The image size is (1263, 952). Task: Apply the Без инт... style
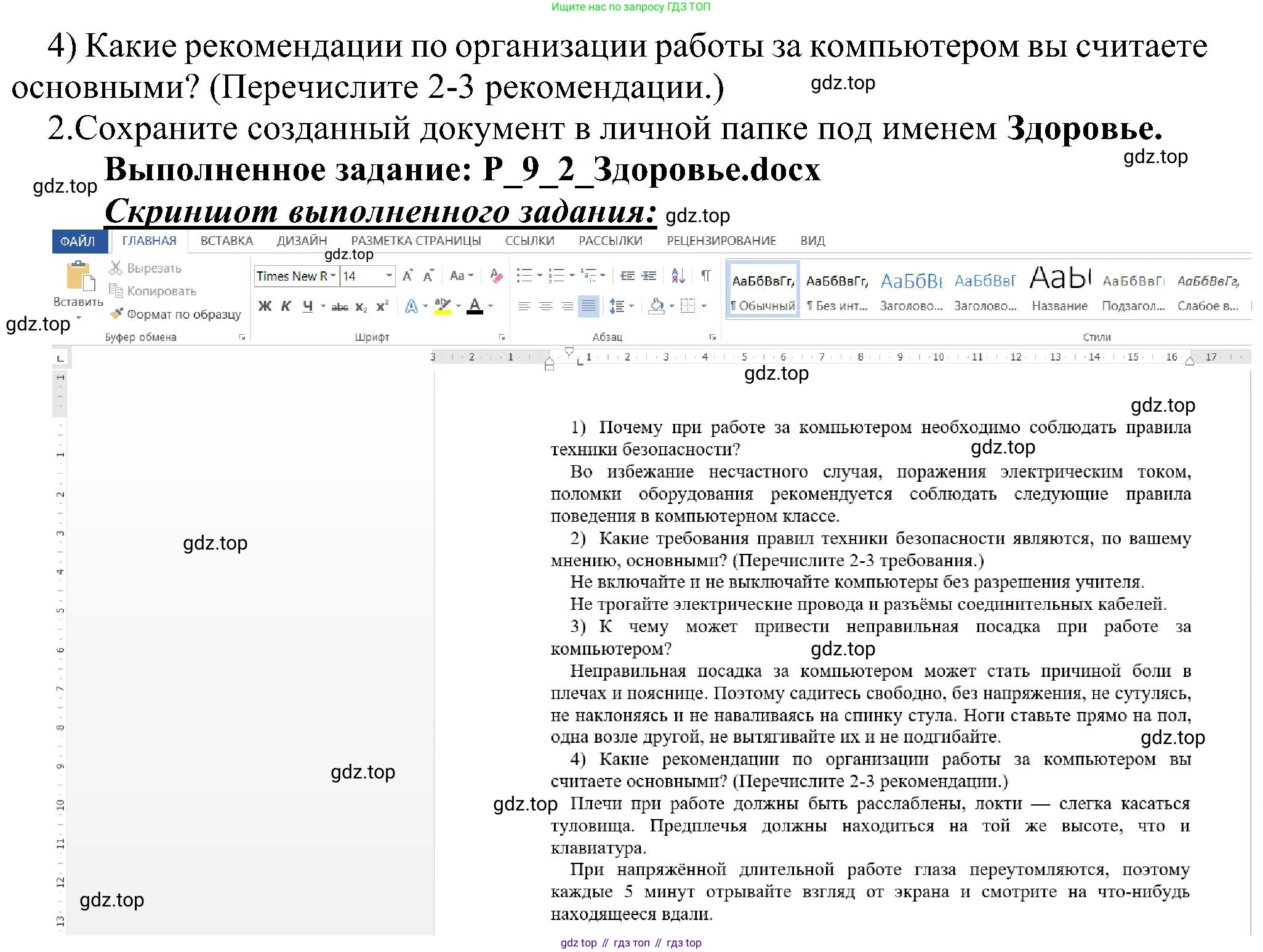point(837,290)
